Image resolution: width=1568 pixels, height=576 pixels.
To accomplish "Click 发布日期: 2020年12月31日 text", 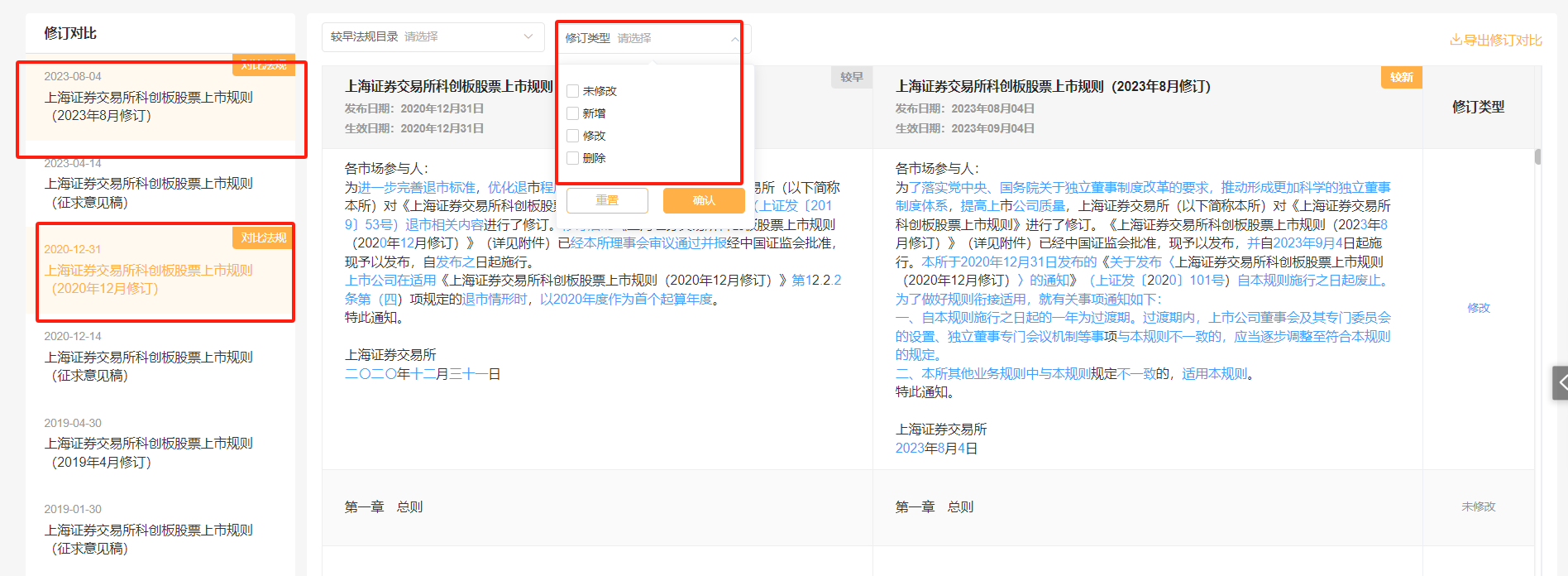I will click(414, 108).
